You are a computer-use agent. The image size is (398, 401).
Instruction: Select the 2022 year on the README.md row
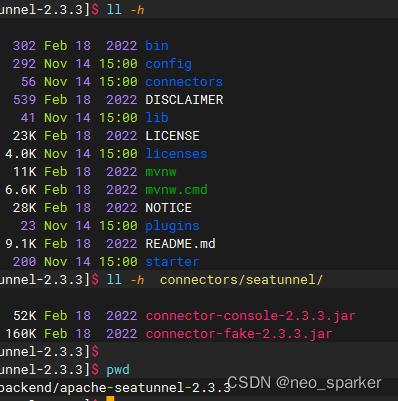click(x=122, y=244)
